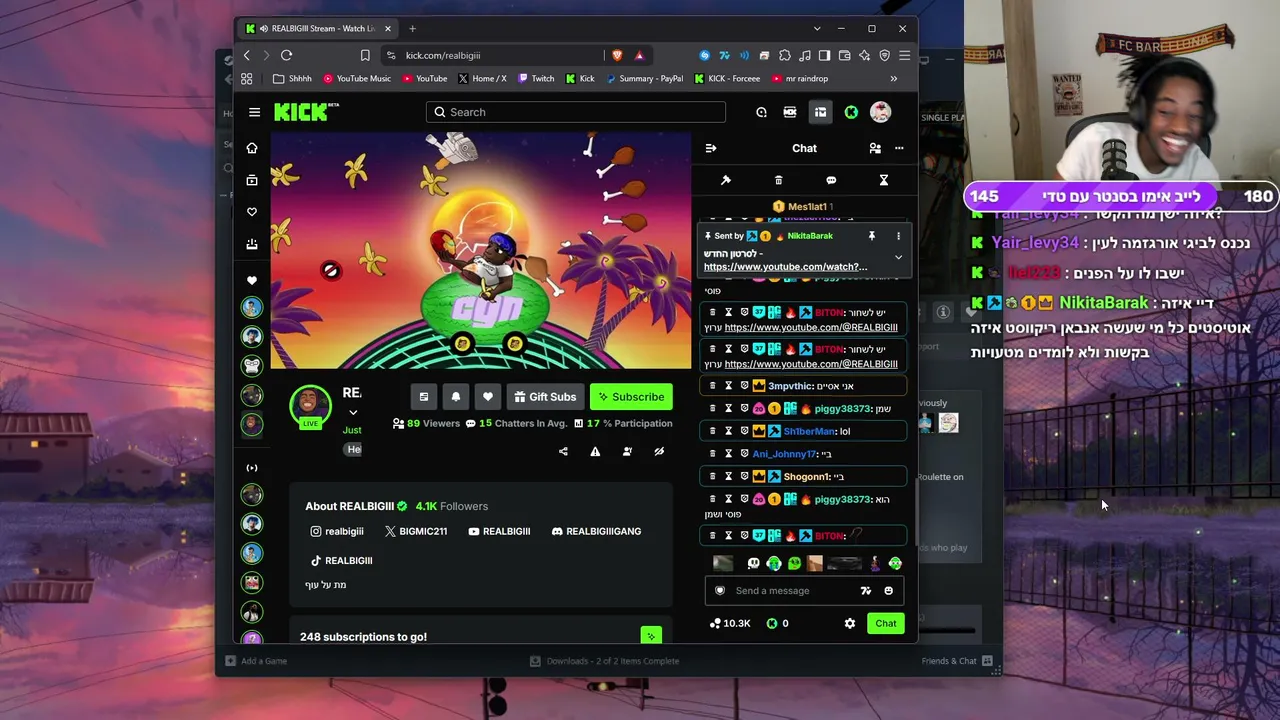Share the stream via share icon

click(x=563, y=452)
